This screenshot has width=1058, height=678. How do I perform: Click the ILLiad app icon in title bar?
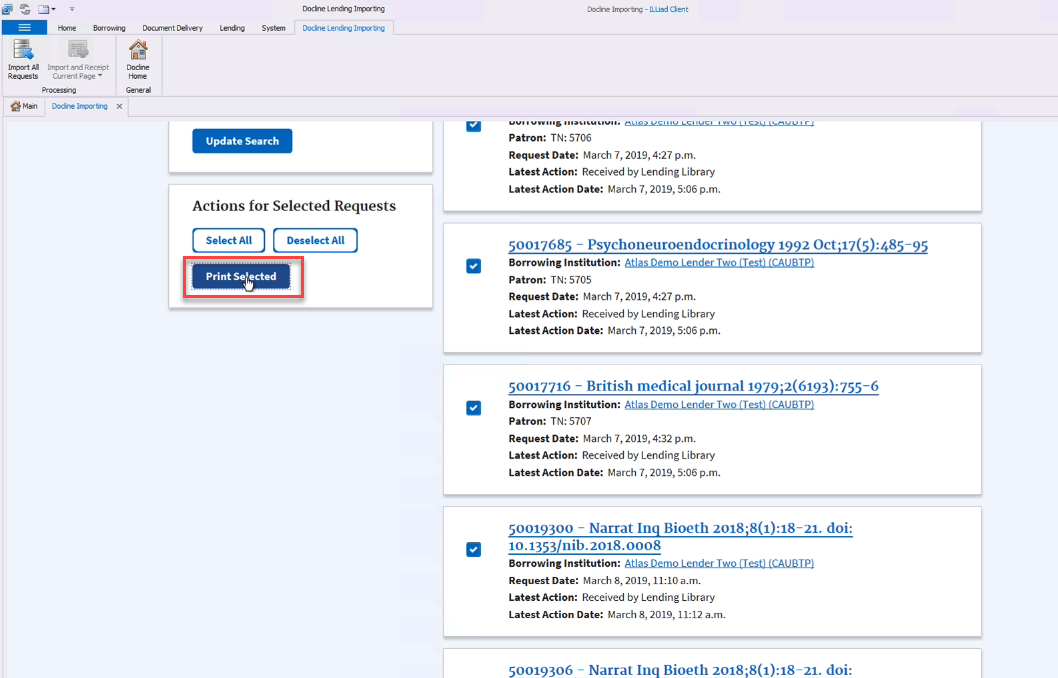8,9
